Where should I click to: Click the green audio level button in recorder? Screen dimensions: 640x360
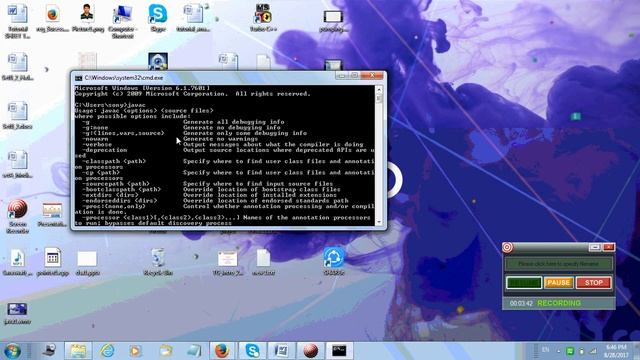pos(524,282)
